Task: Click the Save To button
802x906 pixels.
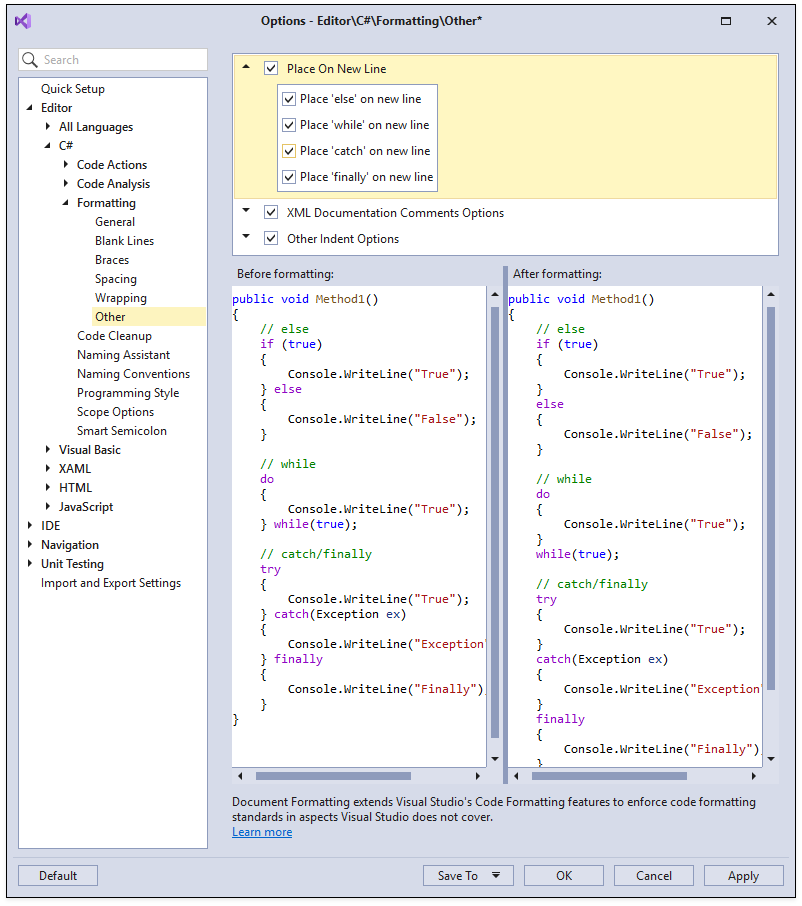Action: click(468, 875)
